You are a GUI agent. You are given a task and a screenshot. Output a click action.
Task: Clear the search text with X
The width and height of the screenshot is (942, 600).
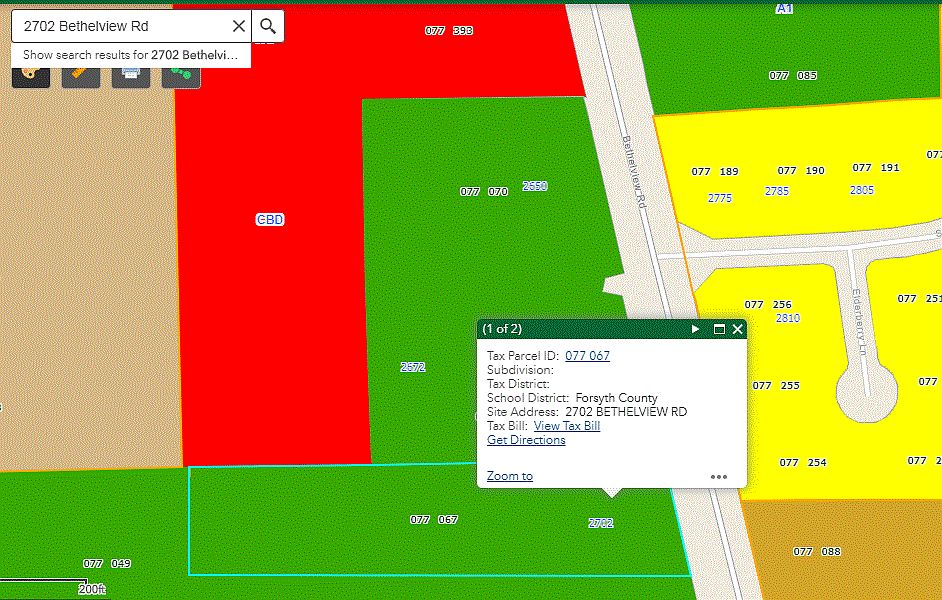(x=238, y=27)
